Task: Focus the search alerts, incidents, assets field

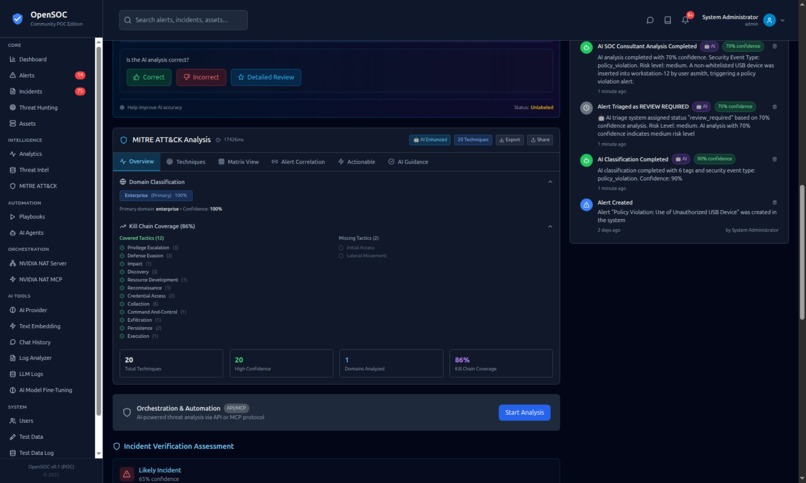Action: coord(184,20)
